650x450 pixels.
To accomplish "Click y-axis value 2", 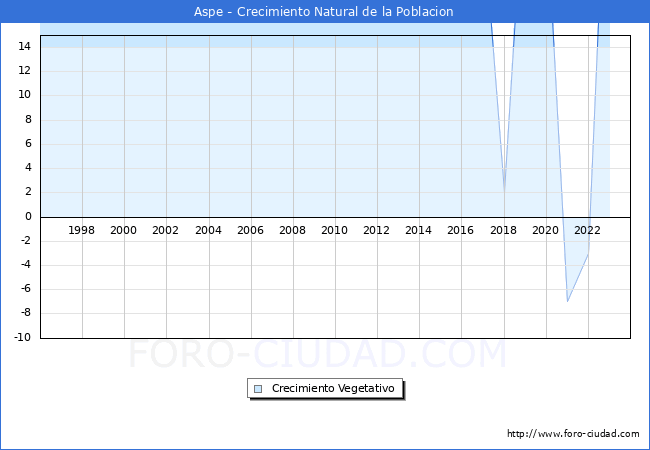I will tap(28, 191).
